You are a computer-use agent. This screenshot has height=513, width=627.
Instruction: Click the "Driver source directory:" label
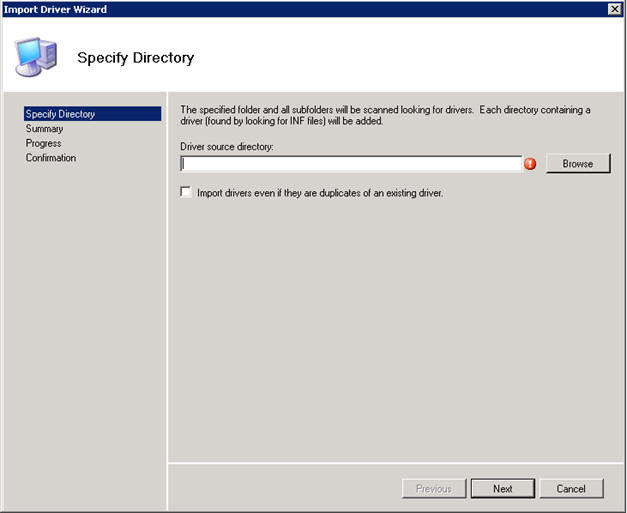tap(227, 147)
